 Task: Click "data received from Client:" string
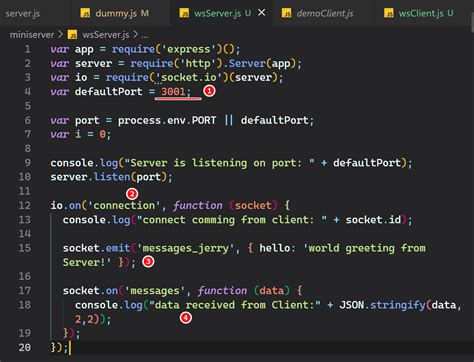point(235,305)
